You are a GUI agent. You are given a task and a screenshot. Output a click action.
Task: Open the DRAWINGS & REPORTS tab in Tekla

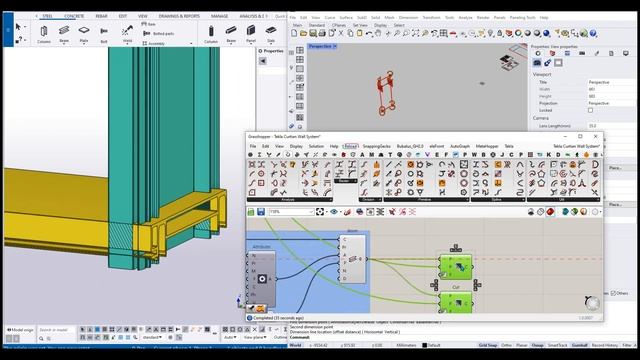pos(179,16)
